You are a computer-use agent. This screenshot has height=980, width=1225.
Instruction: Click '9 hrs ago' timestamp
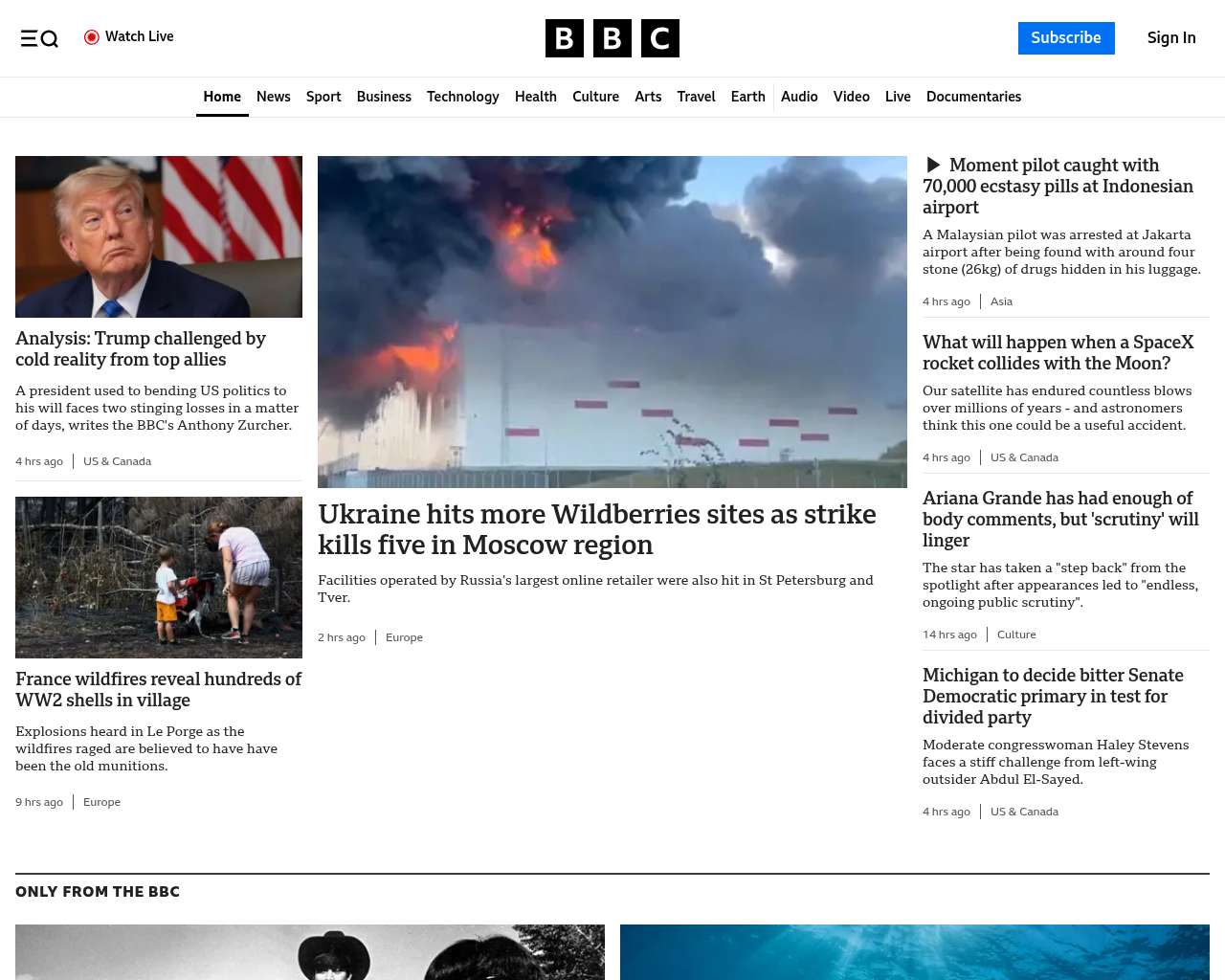[x=39, y=802]
